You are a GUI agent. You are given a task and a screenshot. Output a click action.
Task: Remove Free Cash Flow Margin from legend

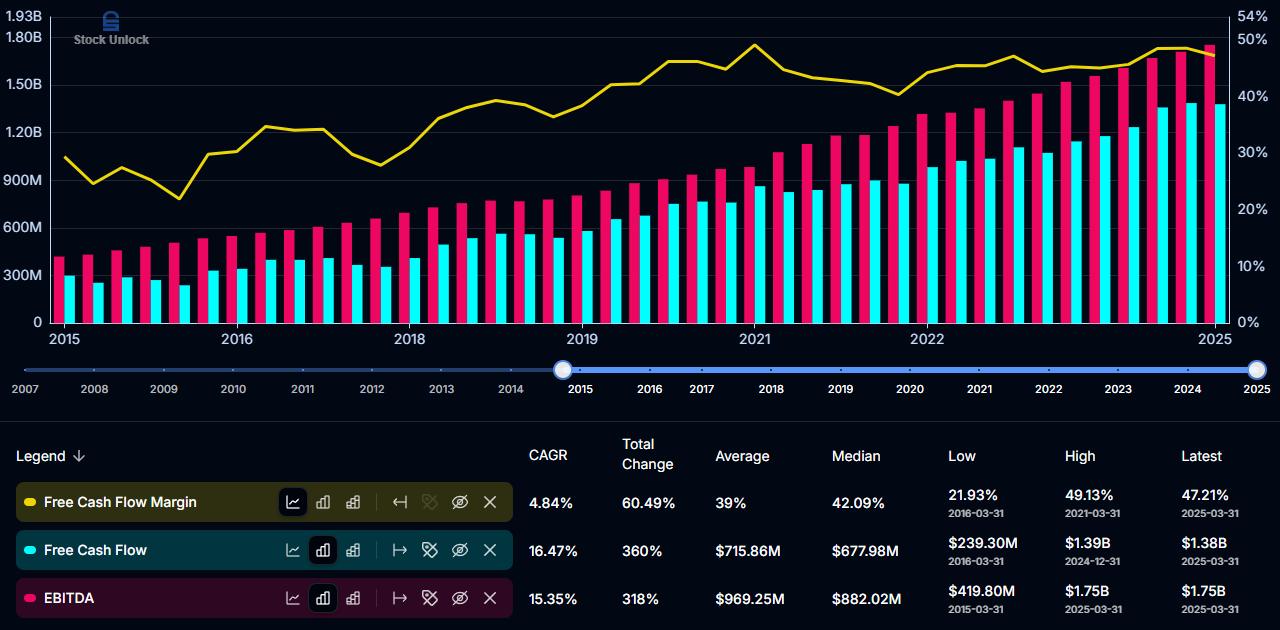(490, 502)
